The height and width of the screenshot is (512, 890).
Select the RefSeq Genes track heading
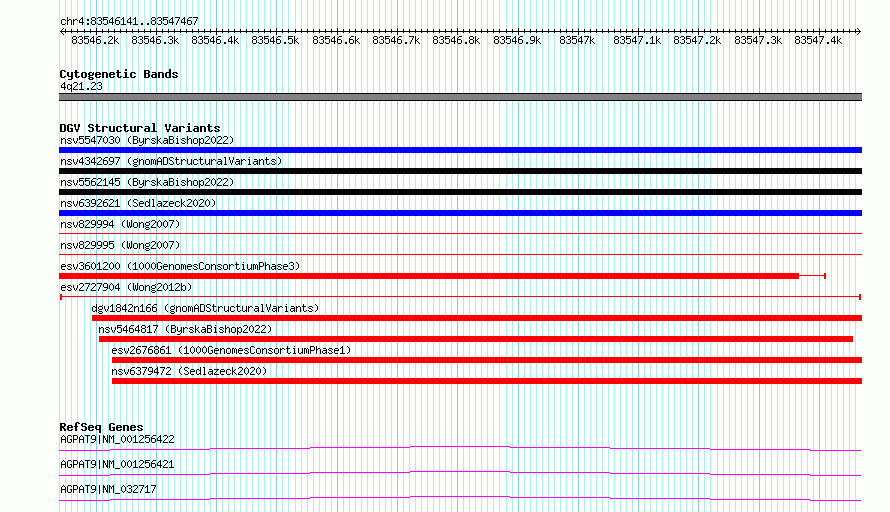[x=102, y=427]
